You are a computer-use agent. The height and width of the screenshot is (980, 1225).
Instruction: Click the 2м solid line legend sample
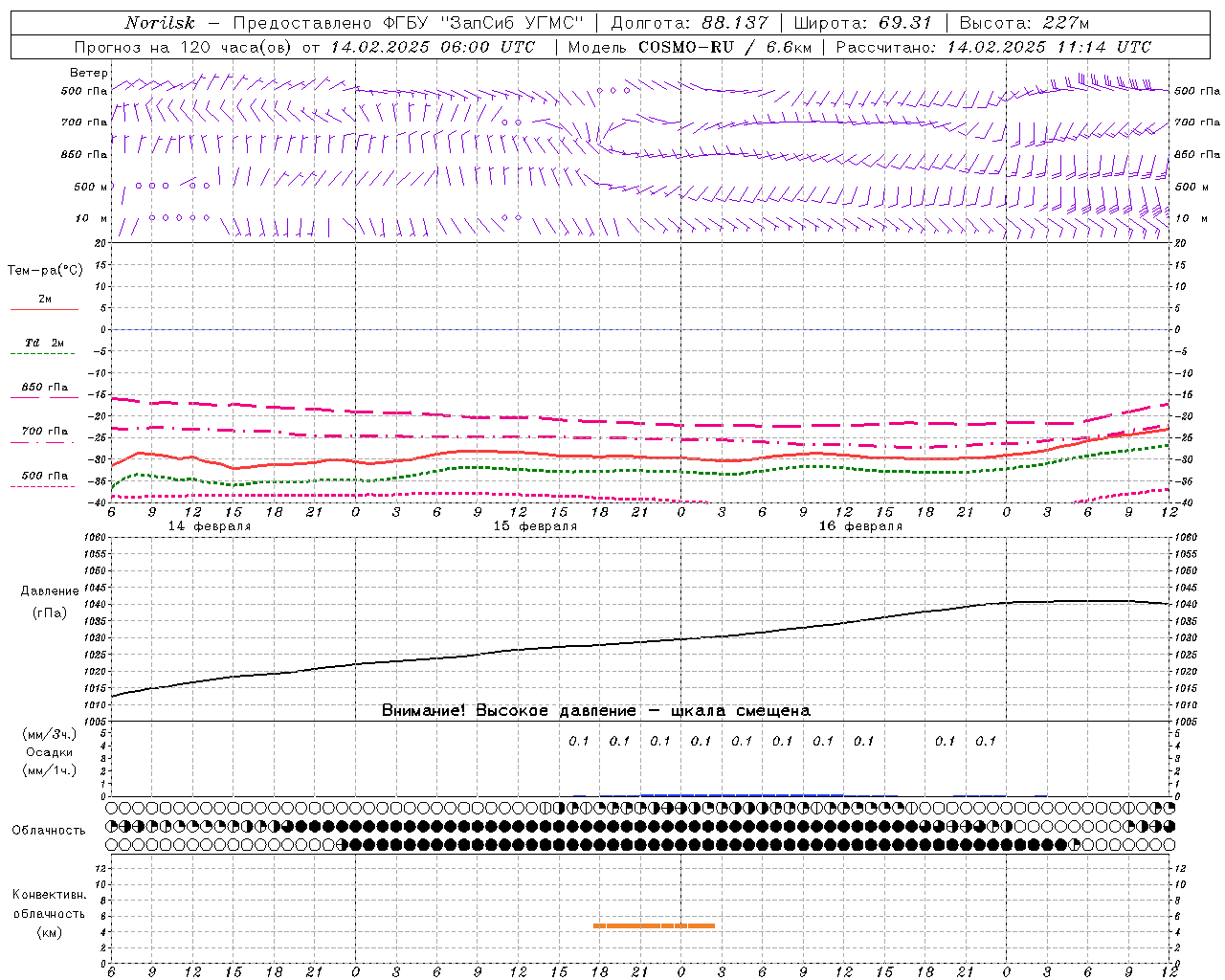[44, 309]
